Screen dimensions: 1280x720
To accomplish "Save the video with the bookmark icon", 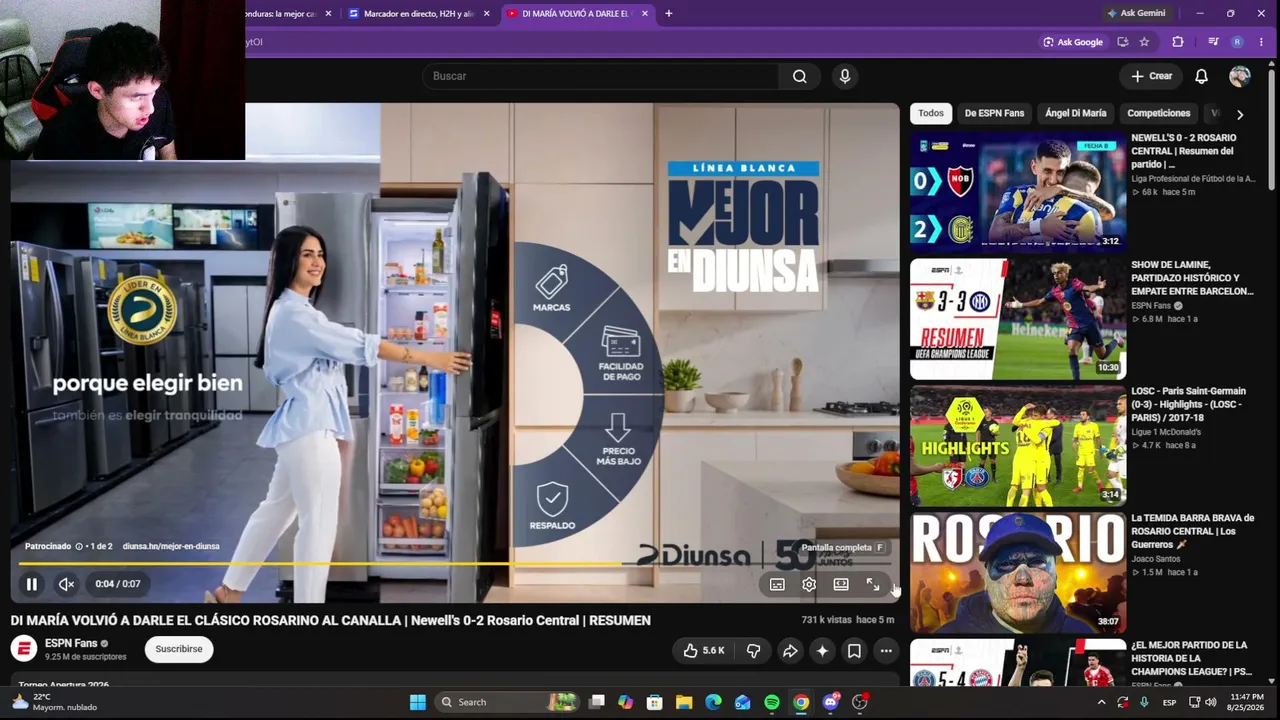I will click(x=854, y=651).
